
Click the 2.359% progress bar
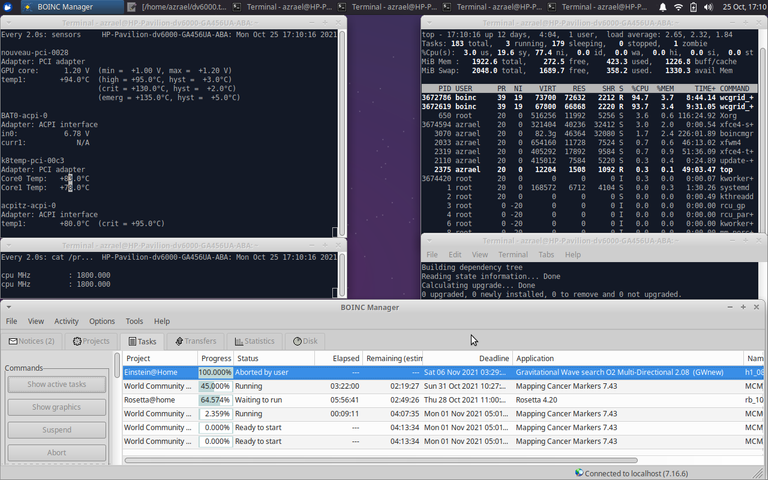216,413
